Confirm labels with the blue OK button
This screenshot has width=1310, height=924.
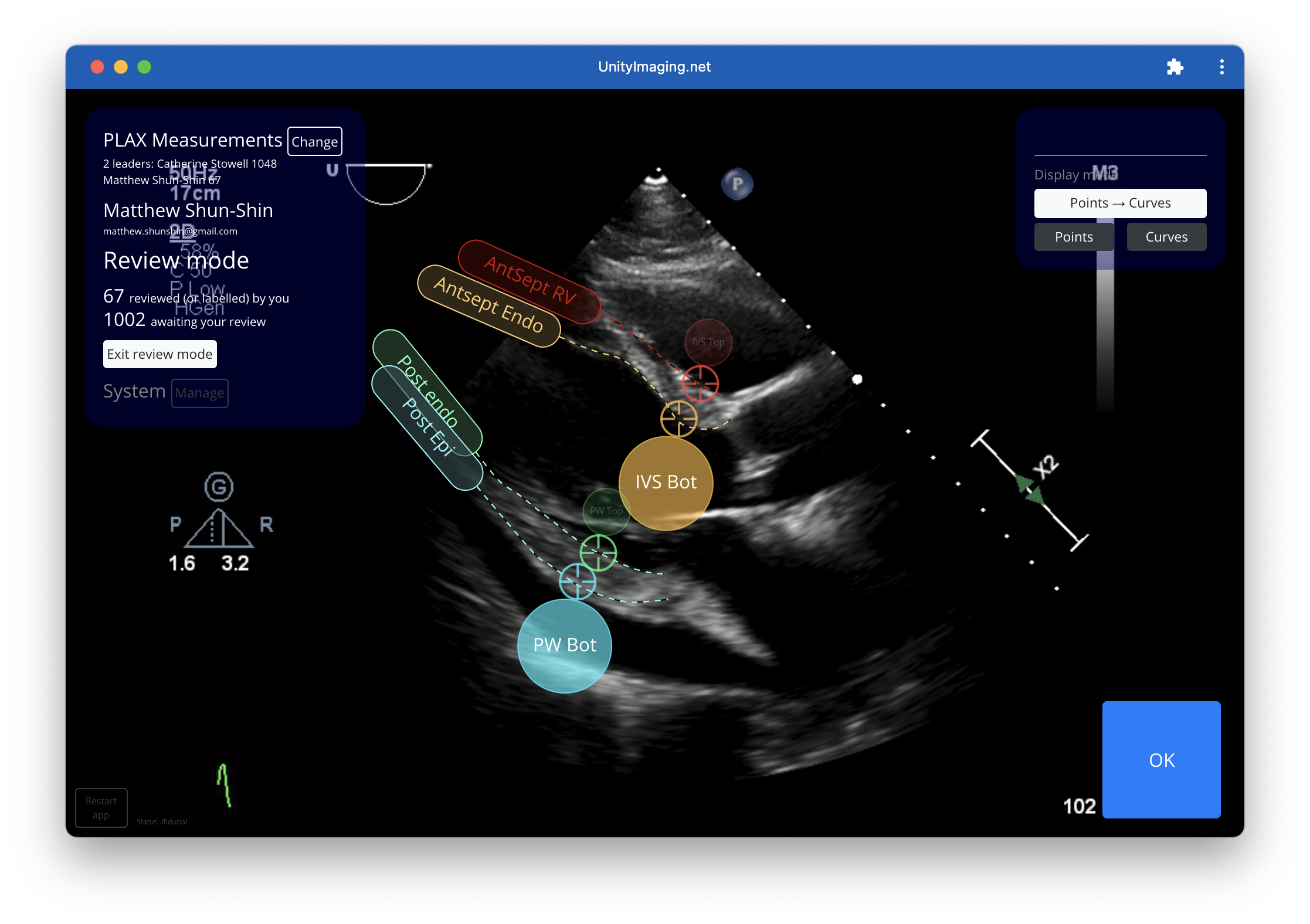coord(1161,760)
